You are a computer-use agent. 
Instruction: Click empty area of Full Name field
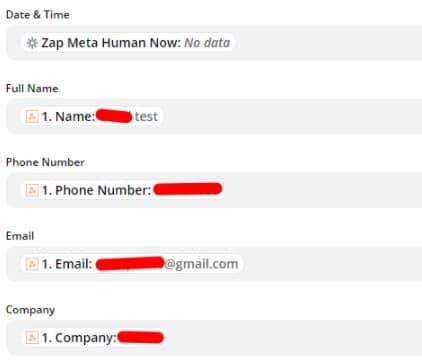click(x=292, y=116)
